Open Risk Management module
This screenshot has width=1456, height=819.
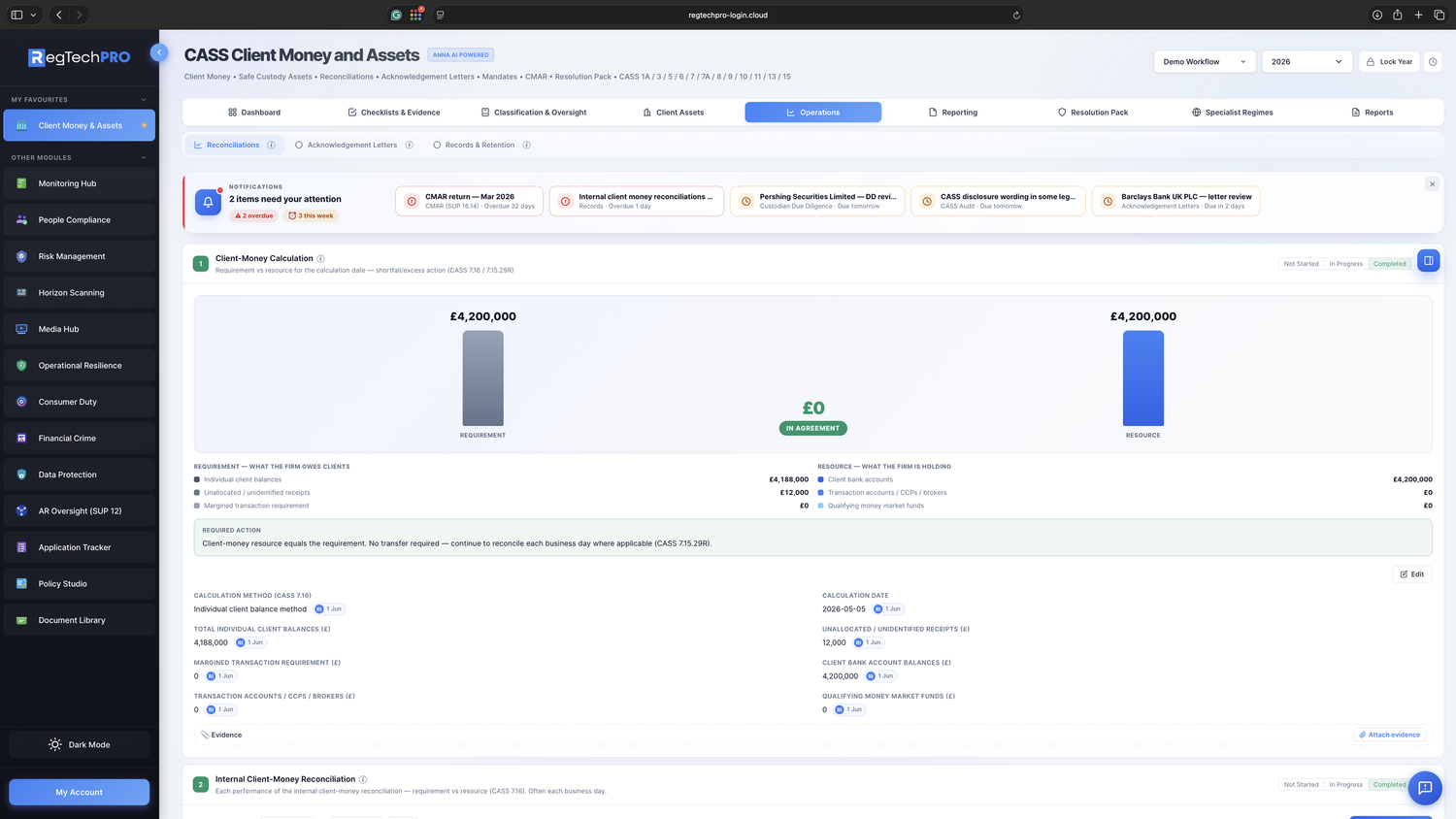[80, 256]
